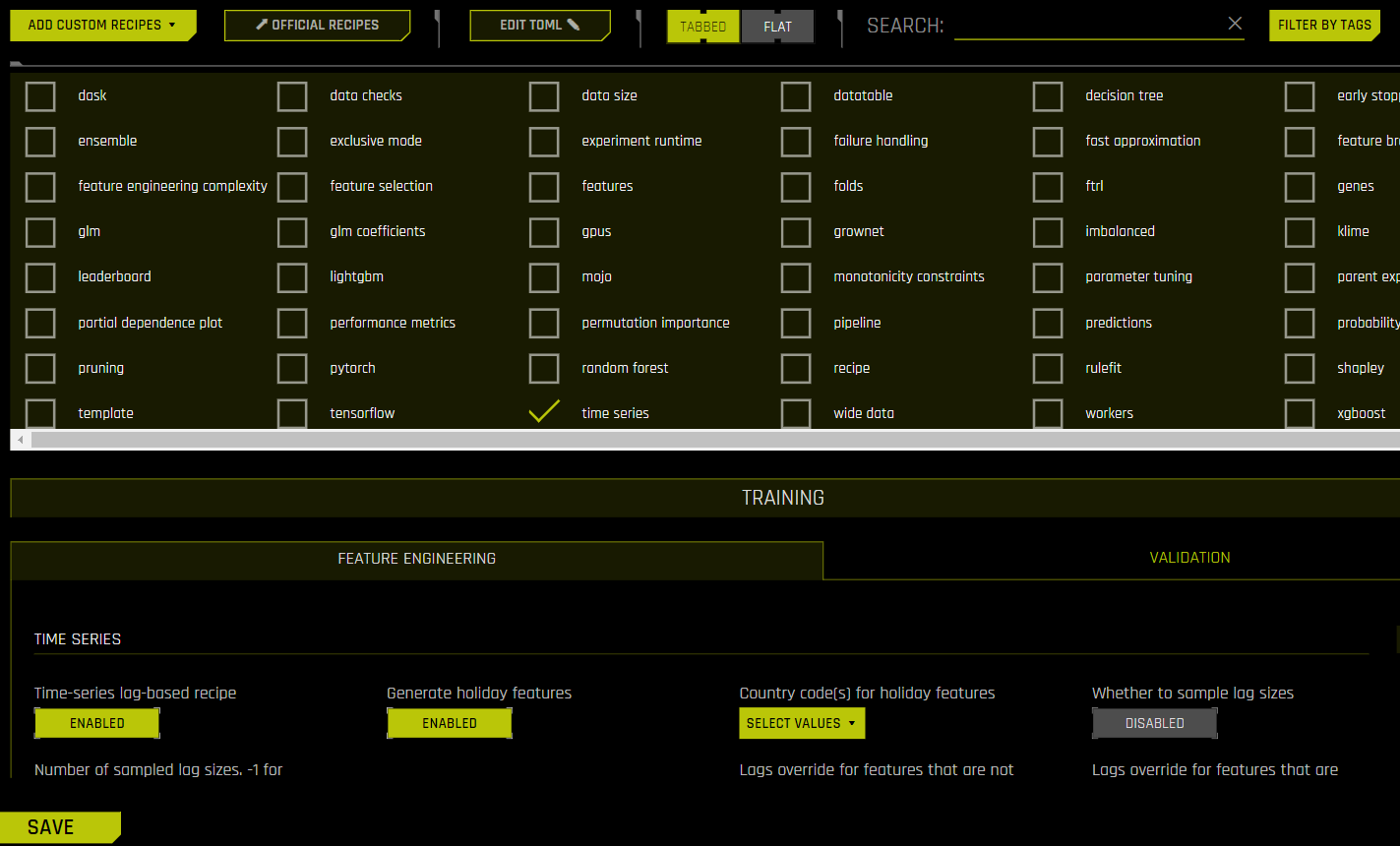Turn off Generate holiday features
Image resolution: width=1400 pixels, height=846 pixels.
coord(450,723)
